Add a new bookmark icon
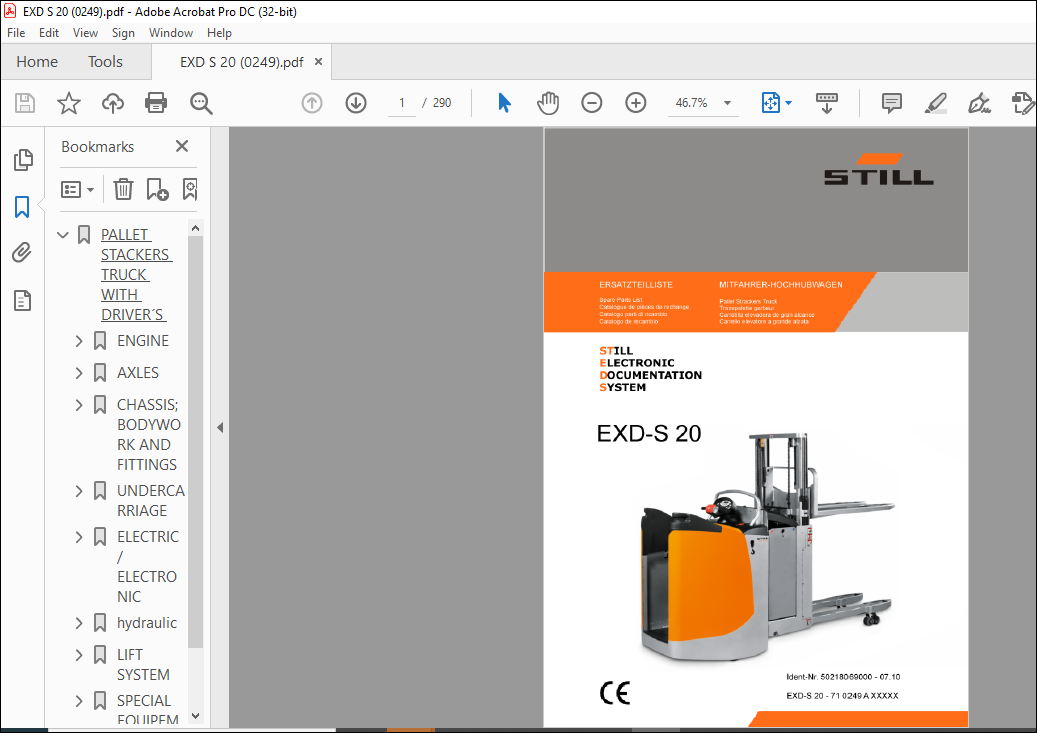This screenshot has width=1037, height=733. pyautogui.click(x=157, y=190)
